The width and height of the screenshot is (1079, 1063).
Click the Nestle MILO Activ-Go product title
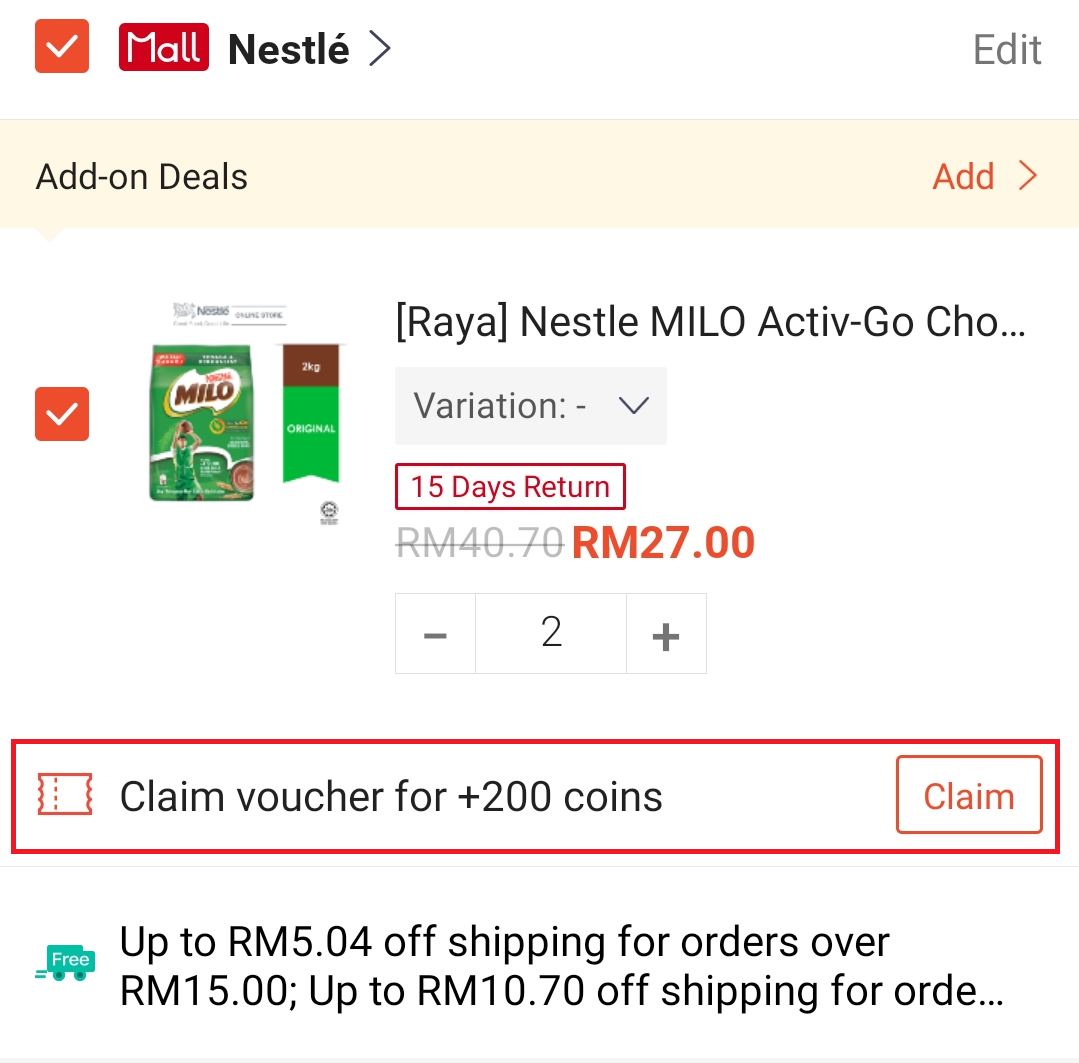click(x=710, y=322)
